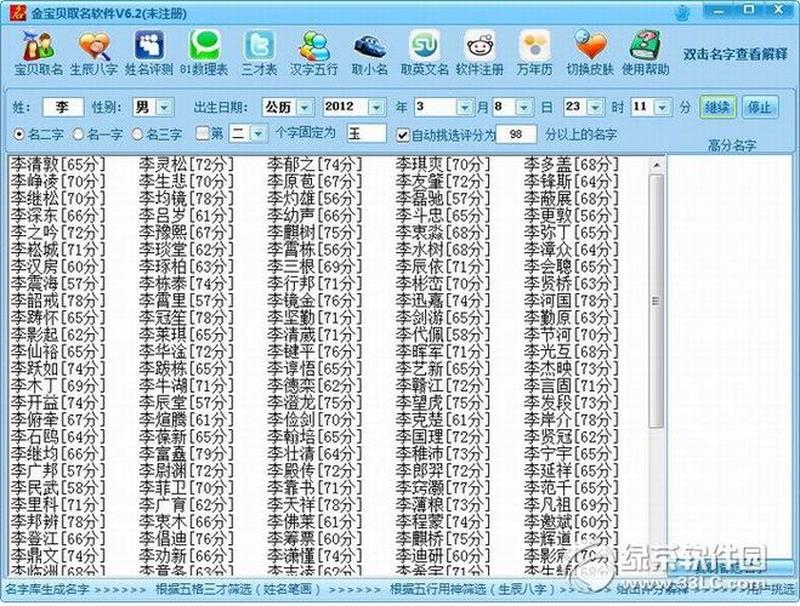Open the 宝贝取名 baby naming tool
The width and height of the screenshot is (800, 606).
click(38, 53)
